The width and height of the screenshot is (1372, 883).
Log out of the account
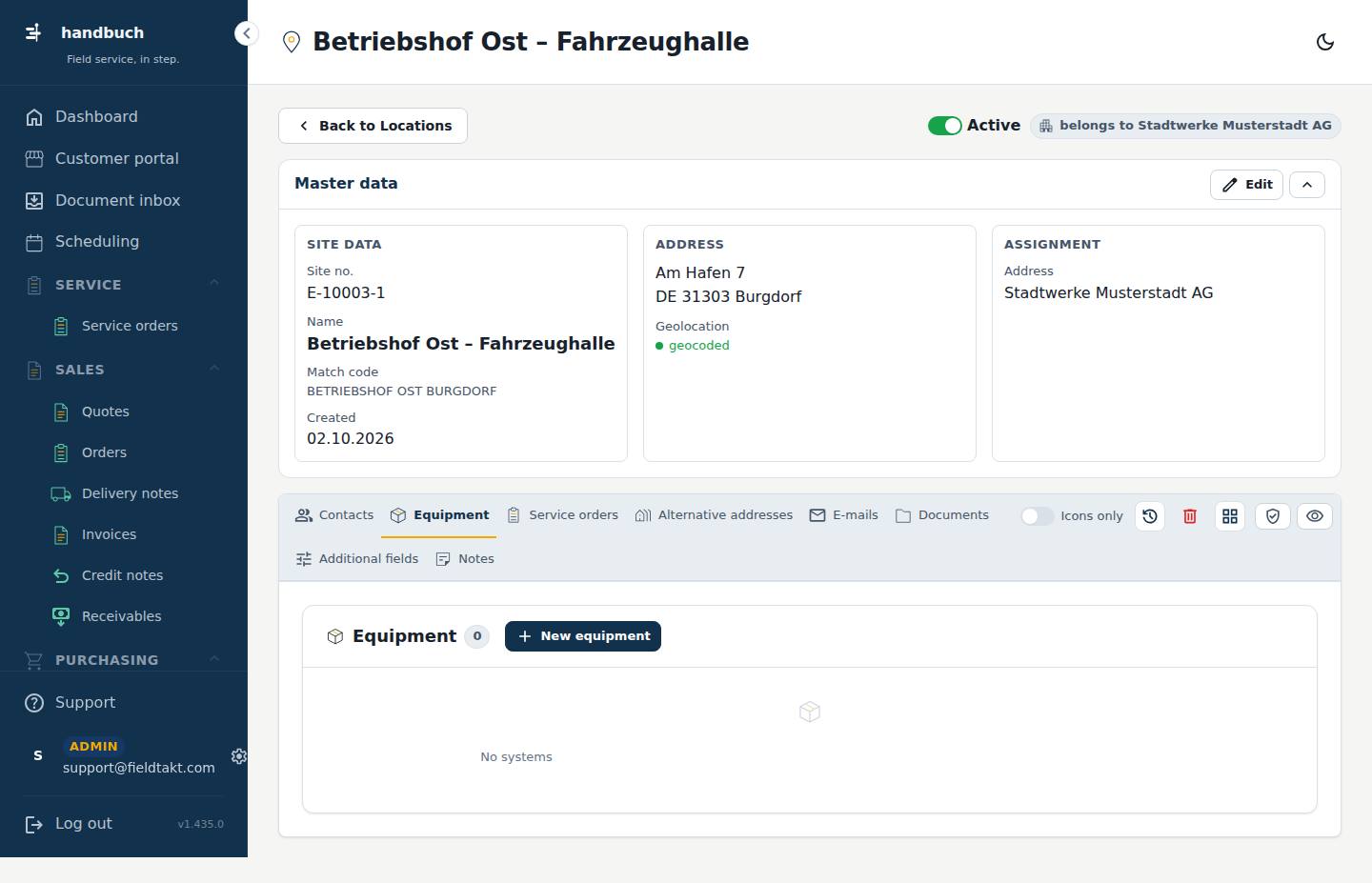point(69,824)
